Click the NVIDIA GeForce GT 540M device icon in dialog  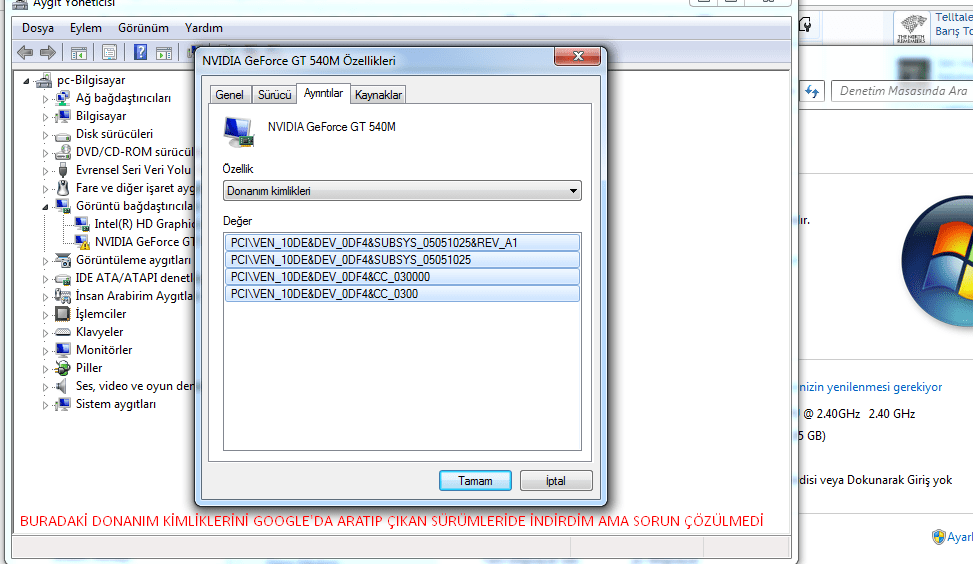pos(239,132)
